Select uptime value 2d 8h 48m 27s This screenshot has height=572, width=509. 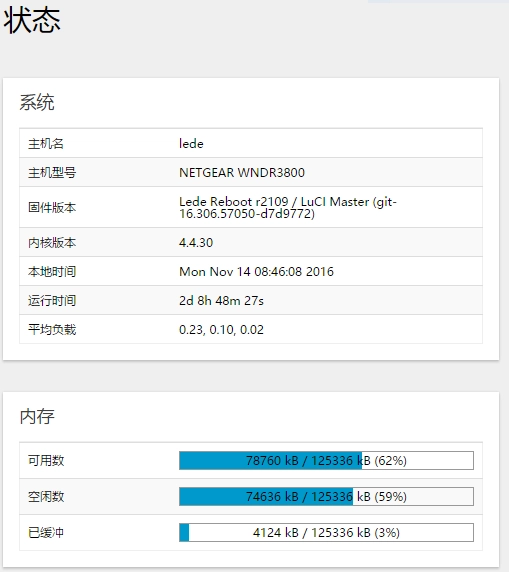(221, 301)
